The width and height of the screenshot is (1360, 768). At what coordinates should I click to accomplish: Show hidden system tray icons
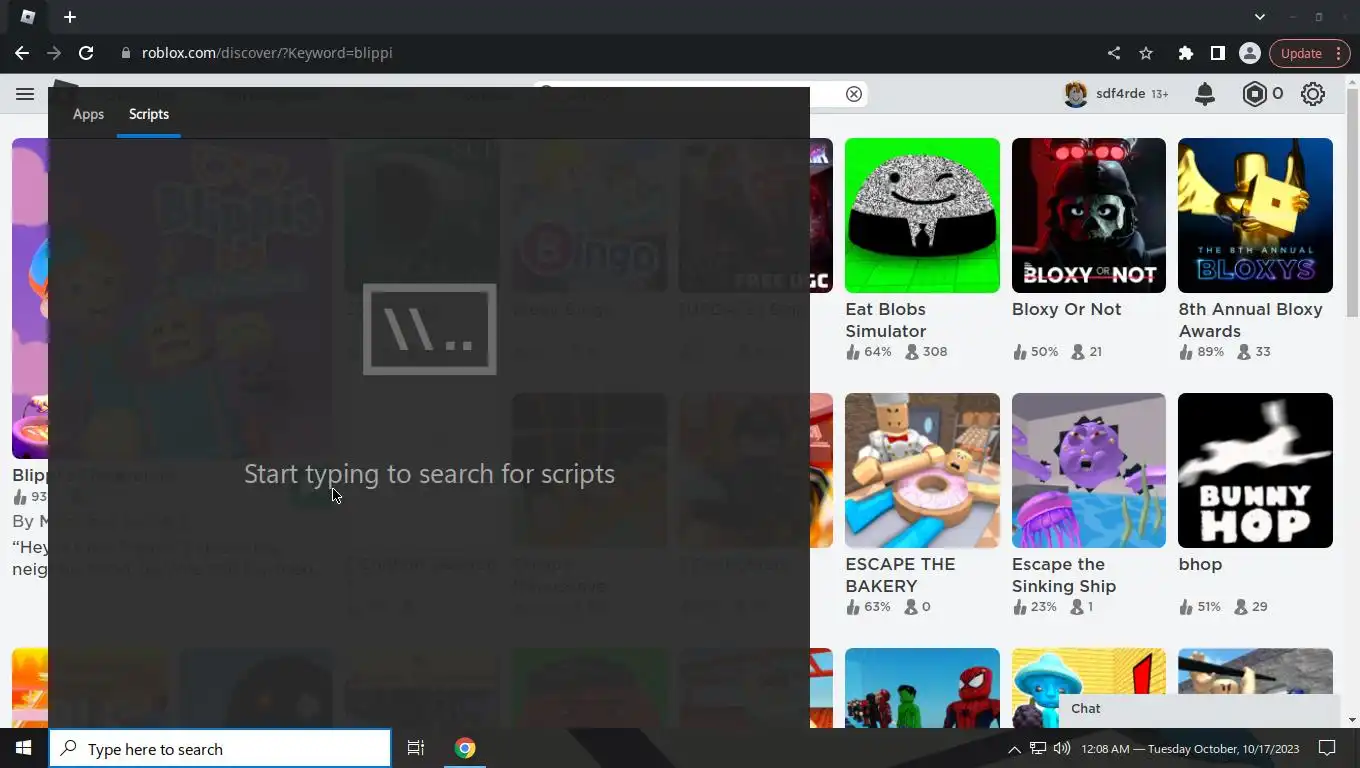pos(1014,749)
